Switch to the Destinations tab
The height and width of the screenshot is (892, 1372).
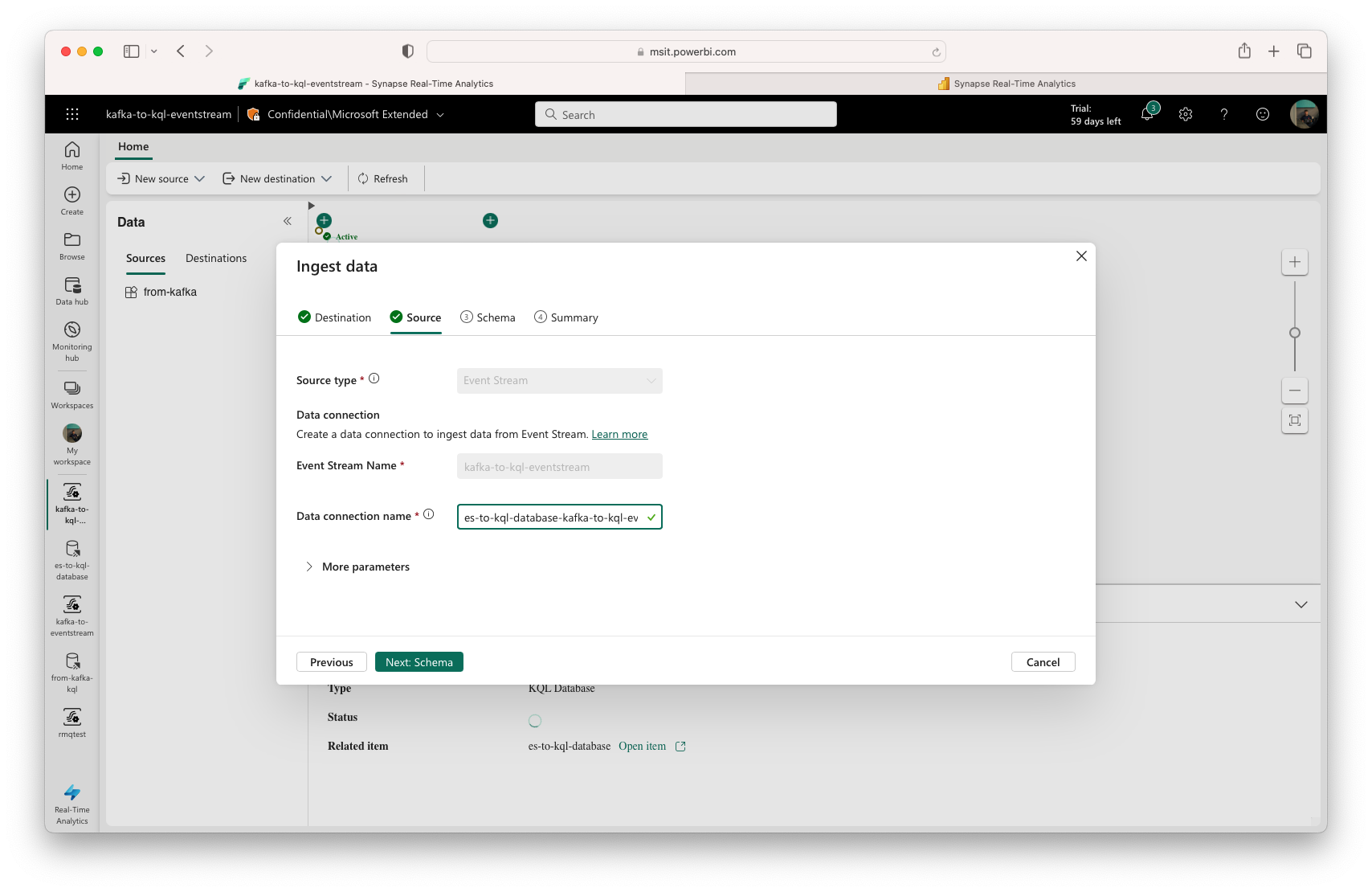[215, 258]
